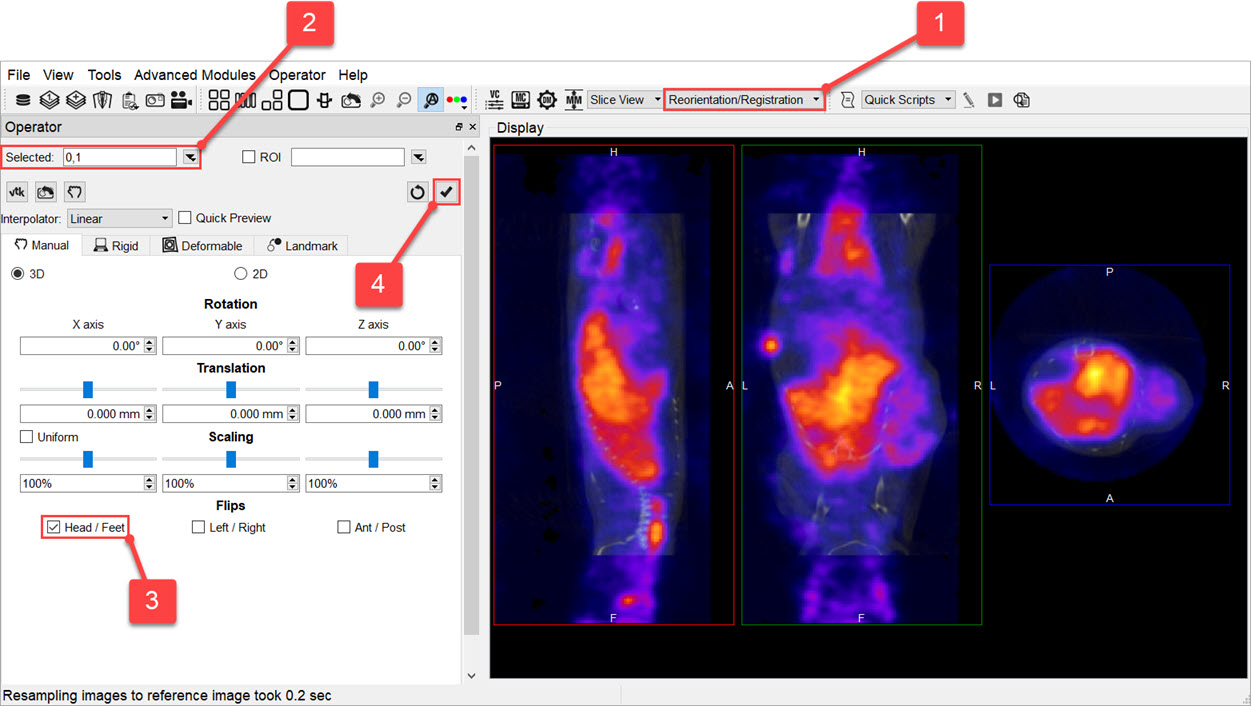Click the play script icon
The image size is (1251, 706).
pos(995,100)
